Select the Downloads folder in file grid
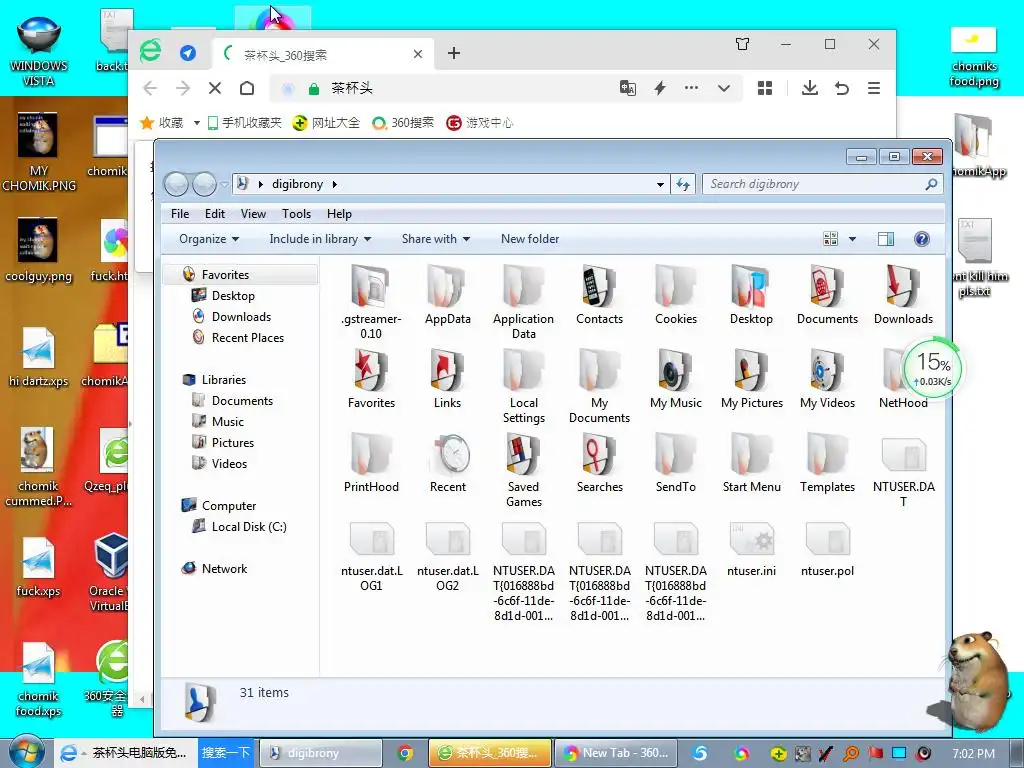This screenshot has width=1024, height=768. (903, 295)
